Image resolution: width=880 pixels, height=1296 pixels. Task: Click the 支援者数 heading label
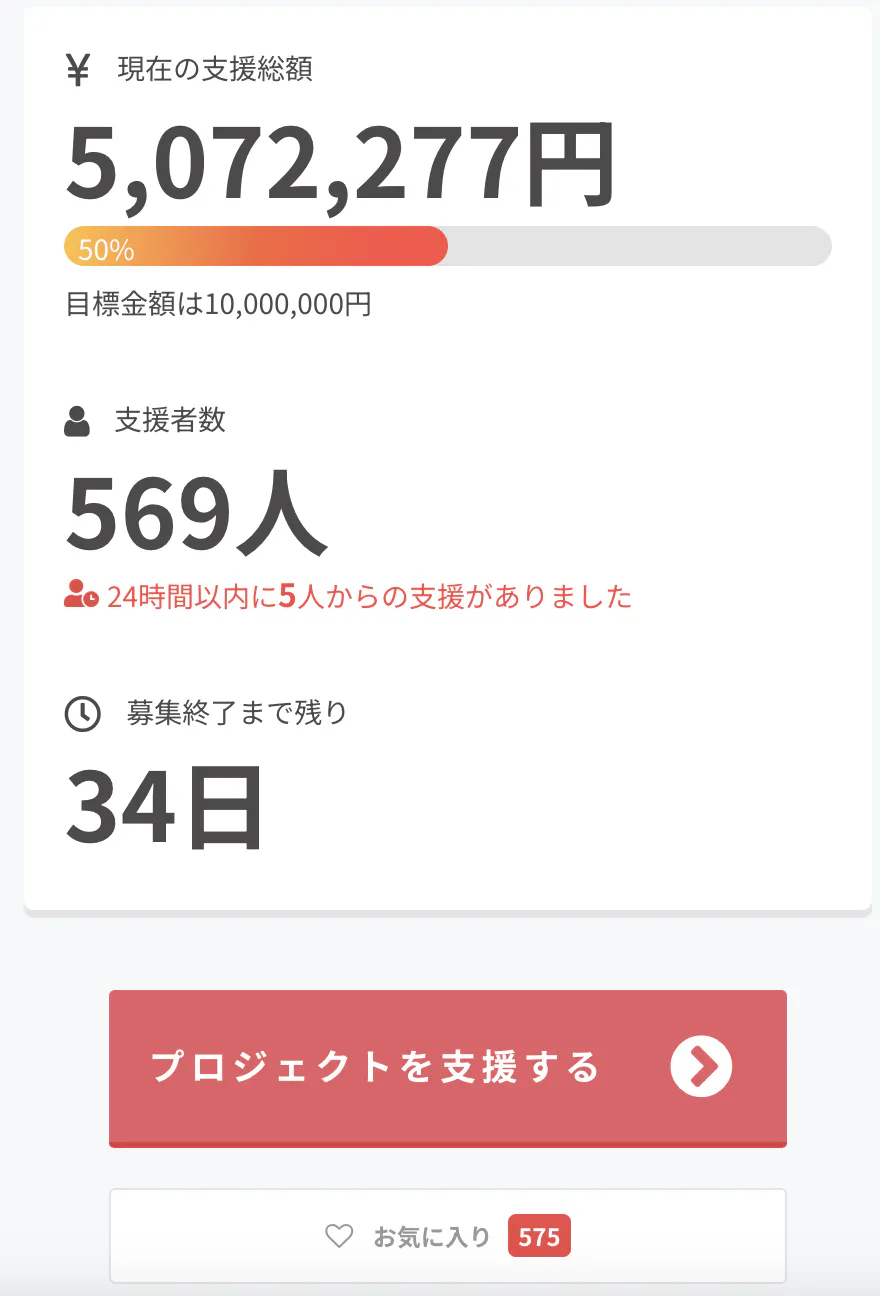click(x=170, y=420)
